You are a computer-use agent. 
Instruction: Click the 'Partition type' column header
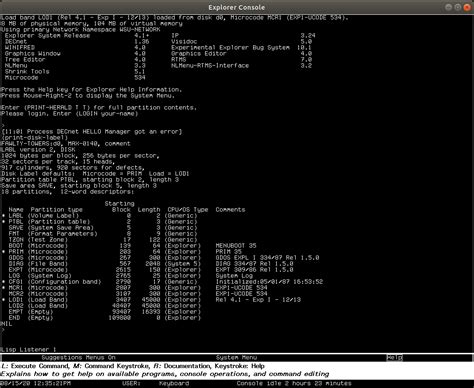(x=56, y=210)
